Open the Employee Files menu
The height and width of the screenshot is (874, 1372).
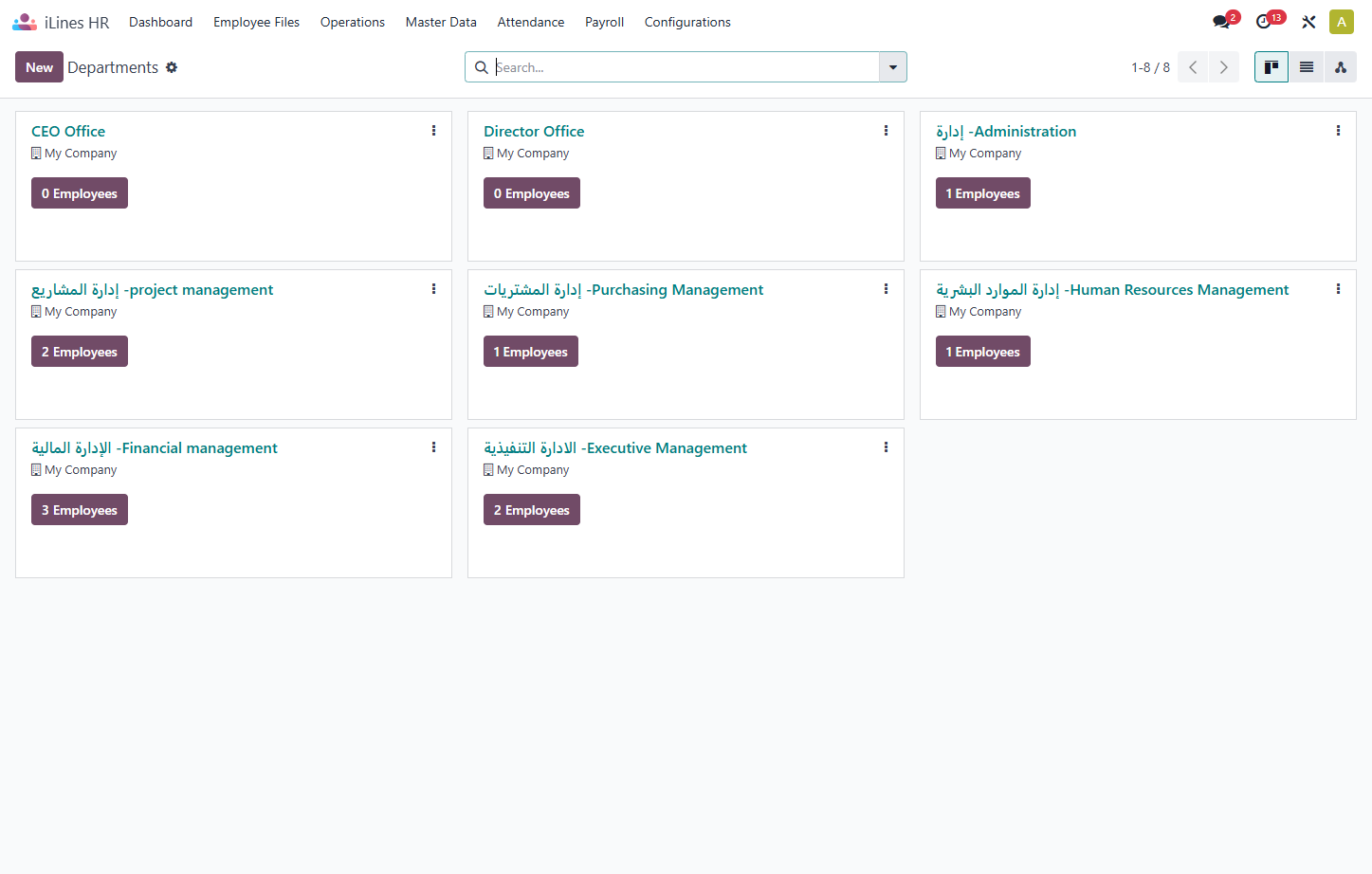[256, 22]
